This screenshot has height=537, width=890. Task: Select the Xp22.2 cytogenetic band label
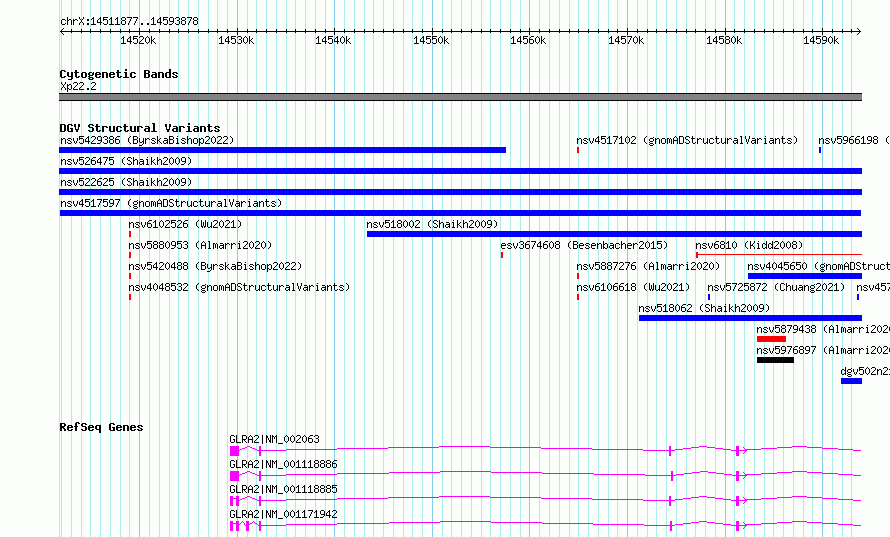(78, 86)
